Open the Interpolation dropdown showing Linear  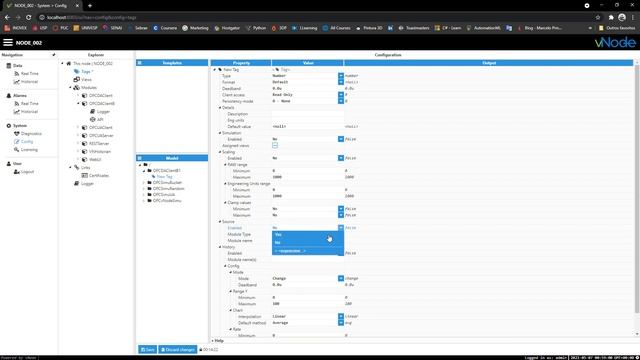tap(341, 316)
